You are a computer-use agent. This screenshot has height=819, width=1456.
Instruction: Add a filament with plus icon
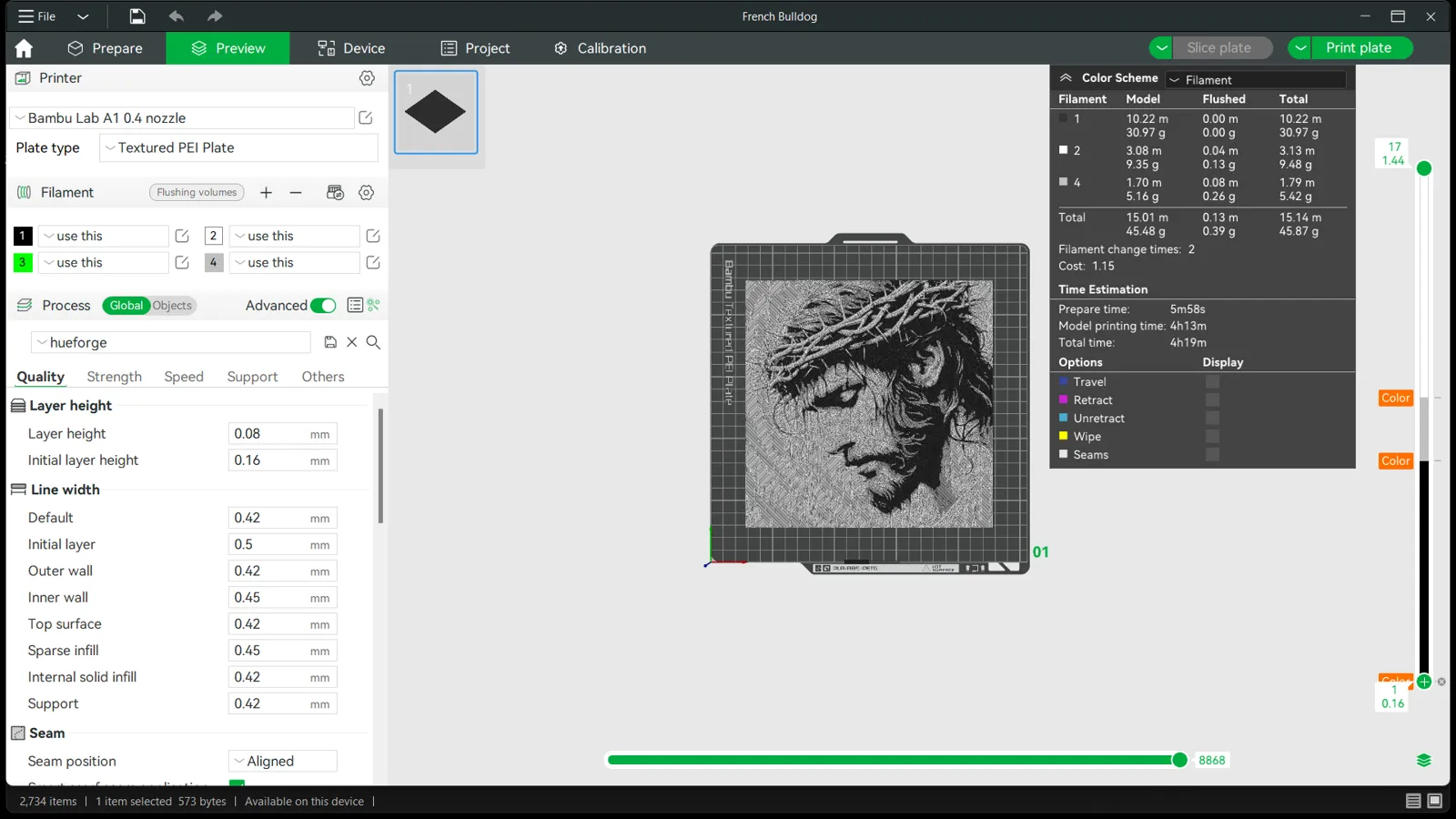(266, 192)
